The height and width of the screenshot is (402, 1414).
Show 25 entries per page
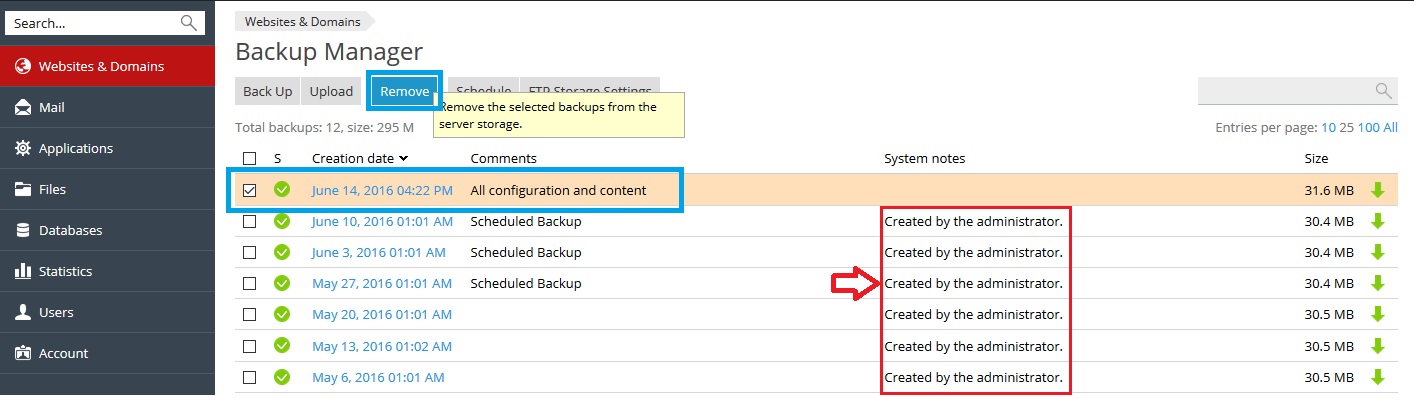(1346, 128)
